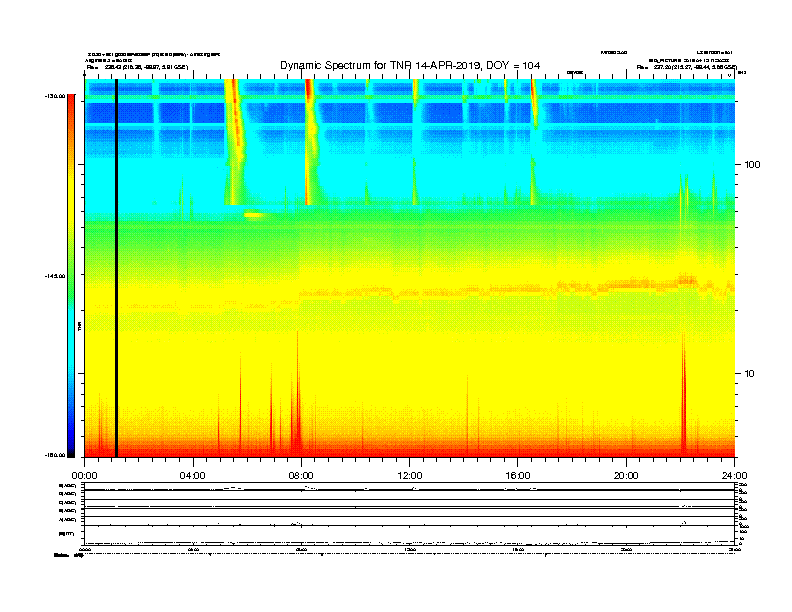Click the large 12:00 time axis label
This screenshot has width=792, height=612.
pos(410,476)
